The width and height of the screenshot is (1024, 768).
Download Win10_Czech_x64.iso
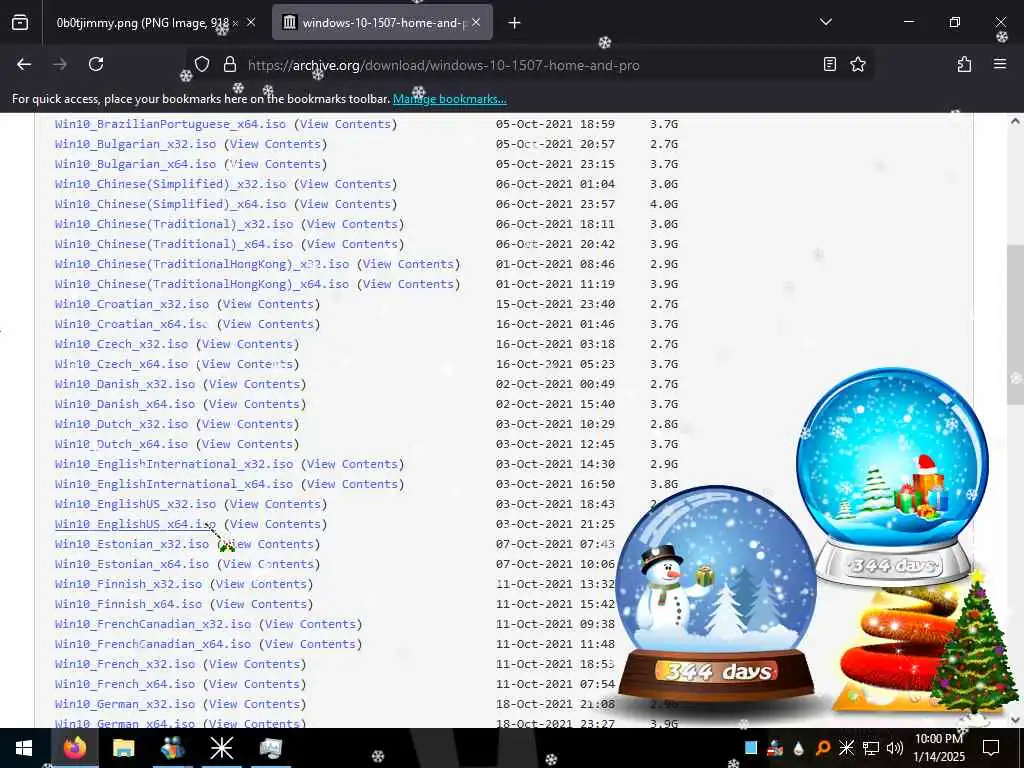pyautogui.click(x=121, y=364)
